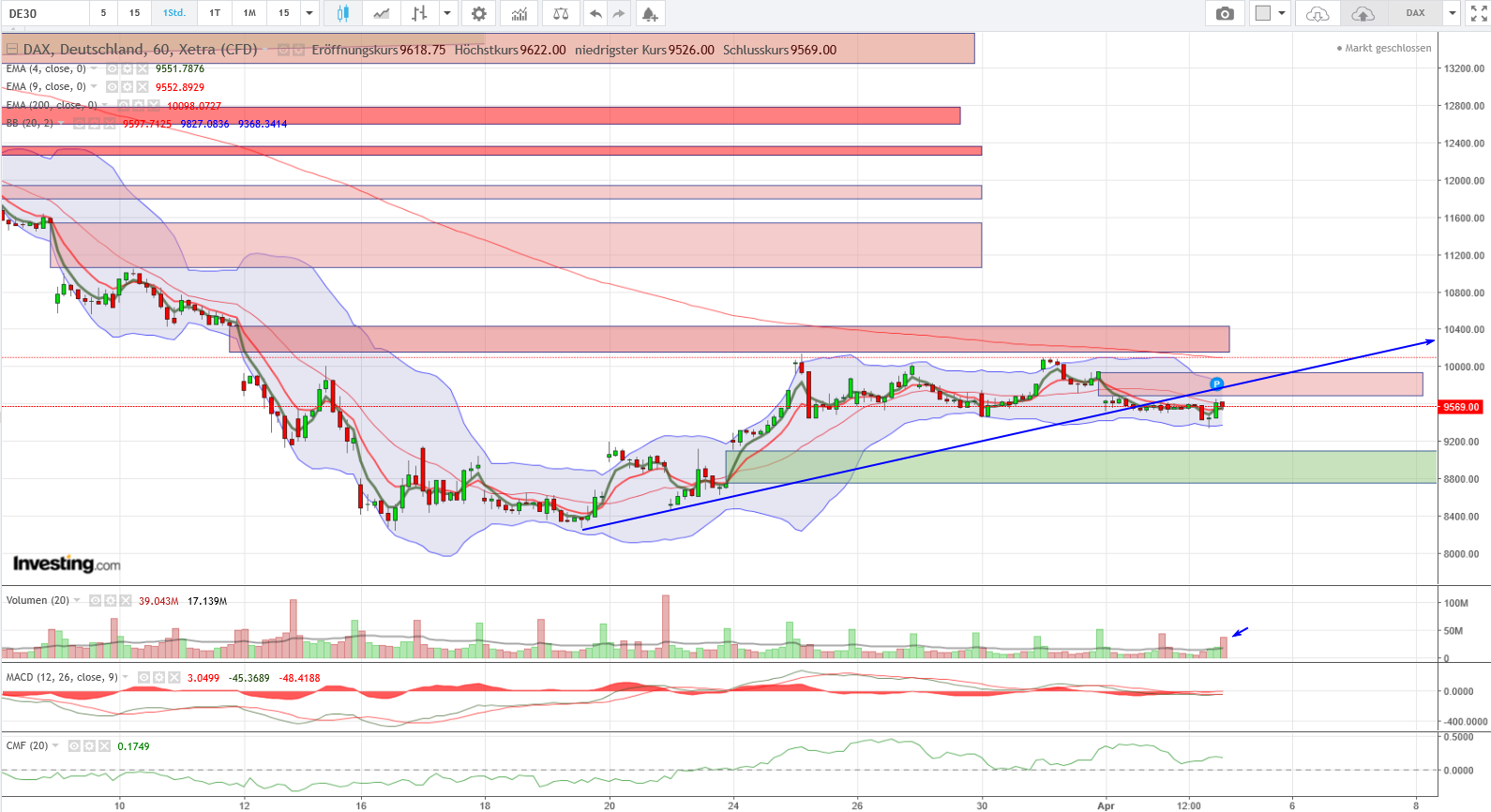Select candlestick chart style
Image resolution: width=1491 pixels, height=812 pixels.
click(x=342, y=13)
